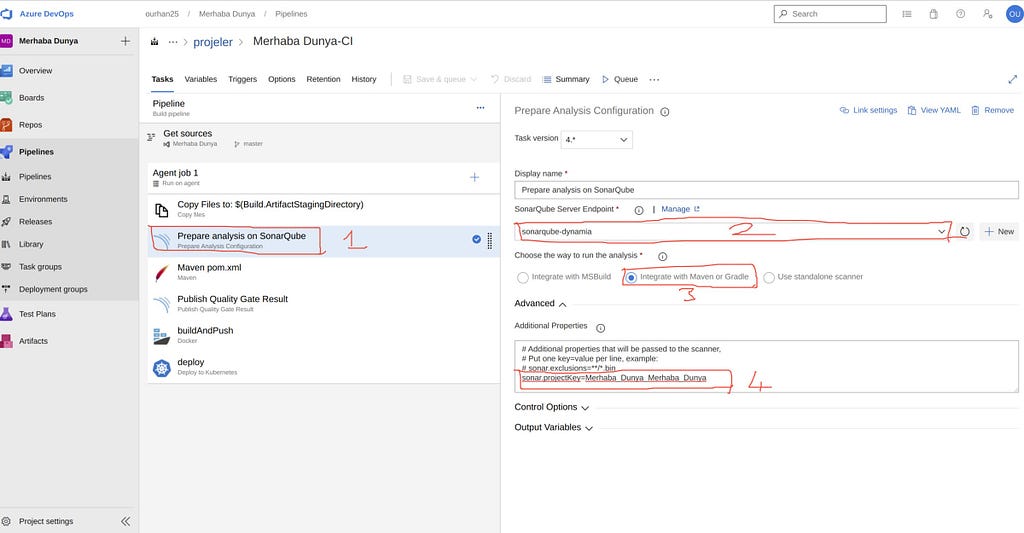Open the help question mark icon

coord(961,14)
